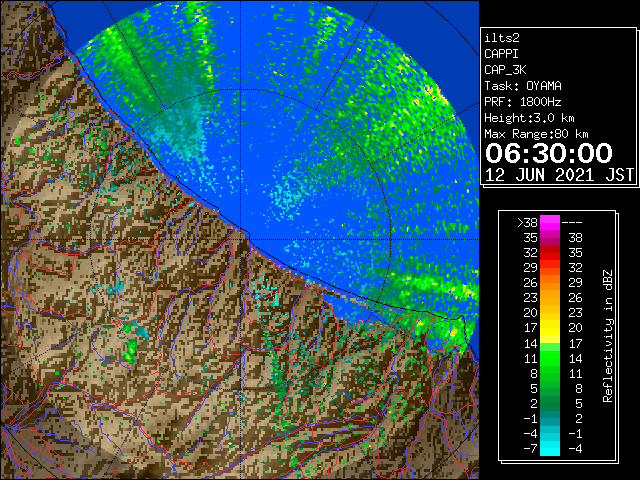Image resolution: width=640 pixels, height=480 pixels.
Task: Pick the cyan -7 to -4 dBZ band
Action: pyautogui.click(x=550, y=448)
